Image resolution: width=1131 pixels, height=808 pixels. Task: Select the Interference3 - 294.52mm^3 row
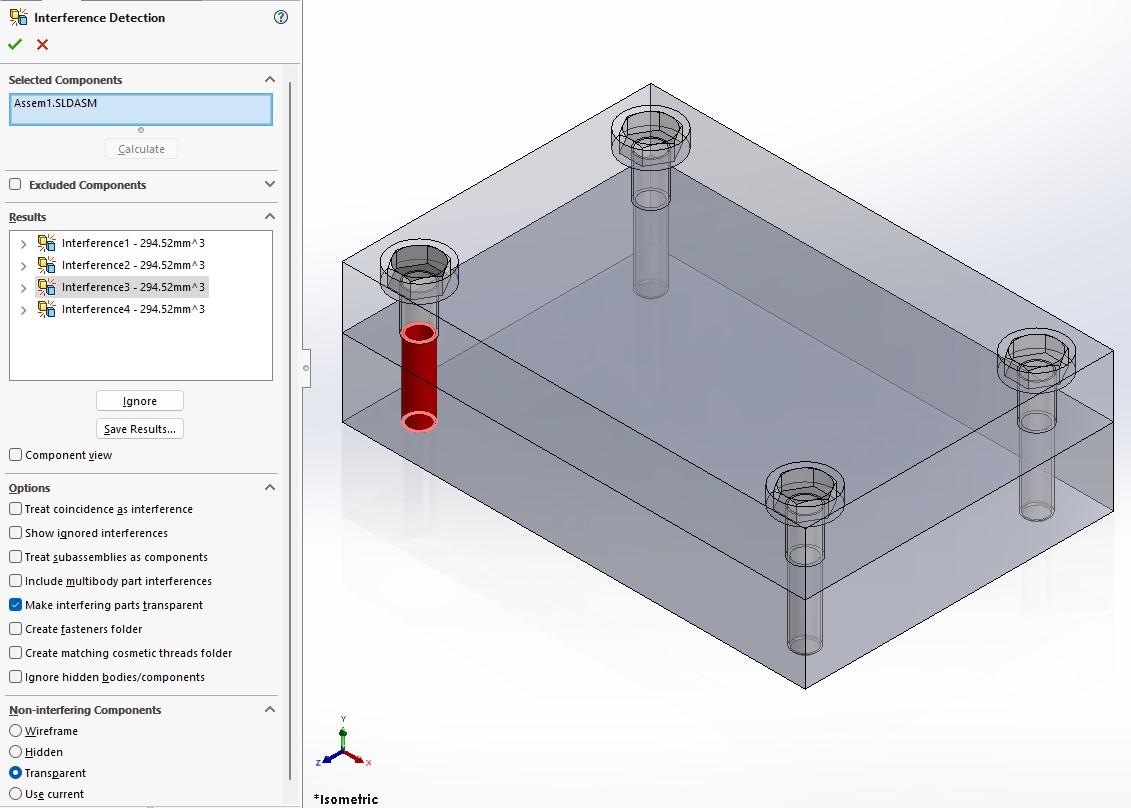click(x=133, y=287)
